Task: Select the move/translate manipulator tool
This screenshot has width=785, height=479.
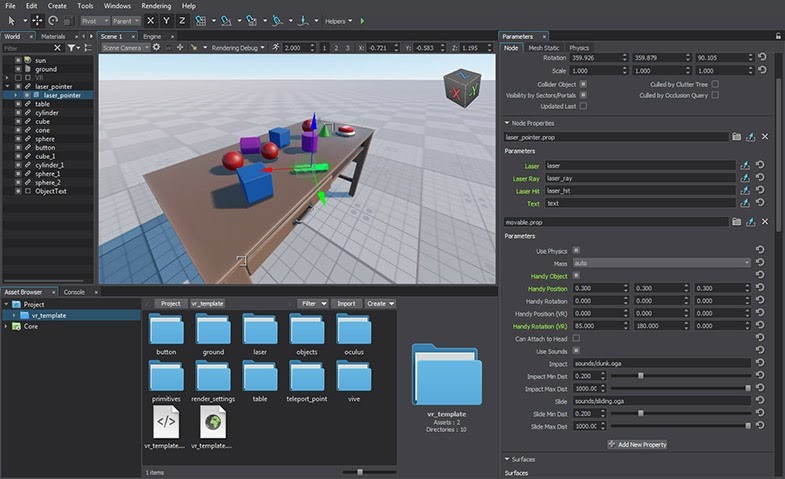Action: click(37, 20)
